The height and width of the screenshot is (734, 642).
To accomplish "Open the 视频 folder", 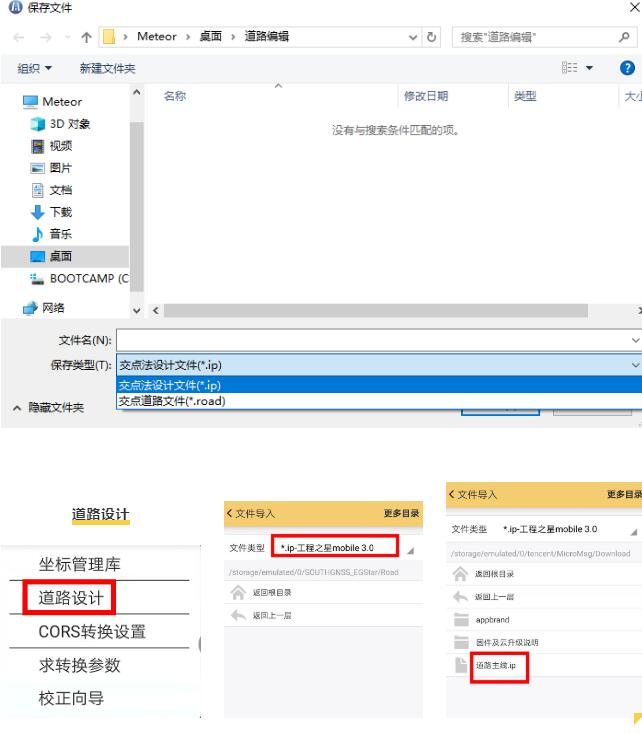I will click(52, 146).
